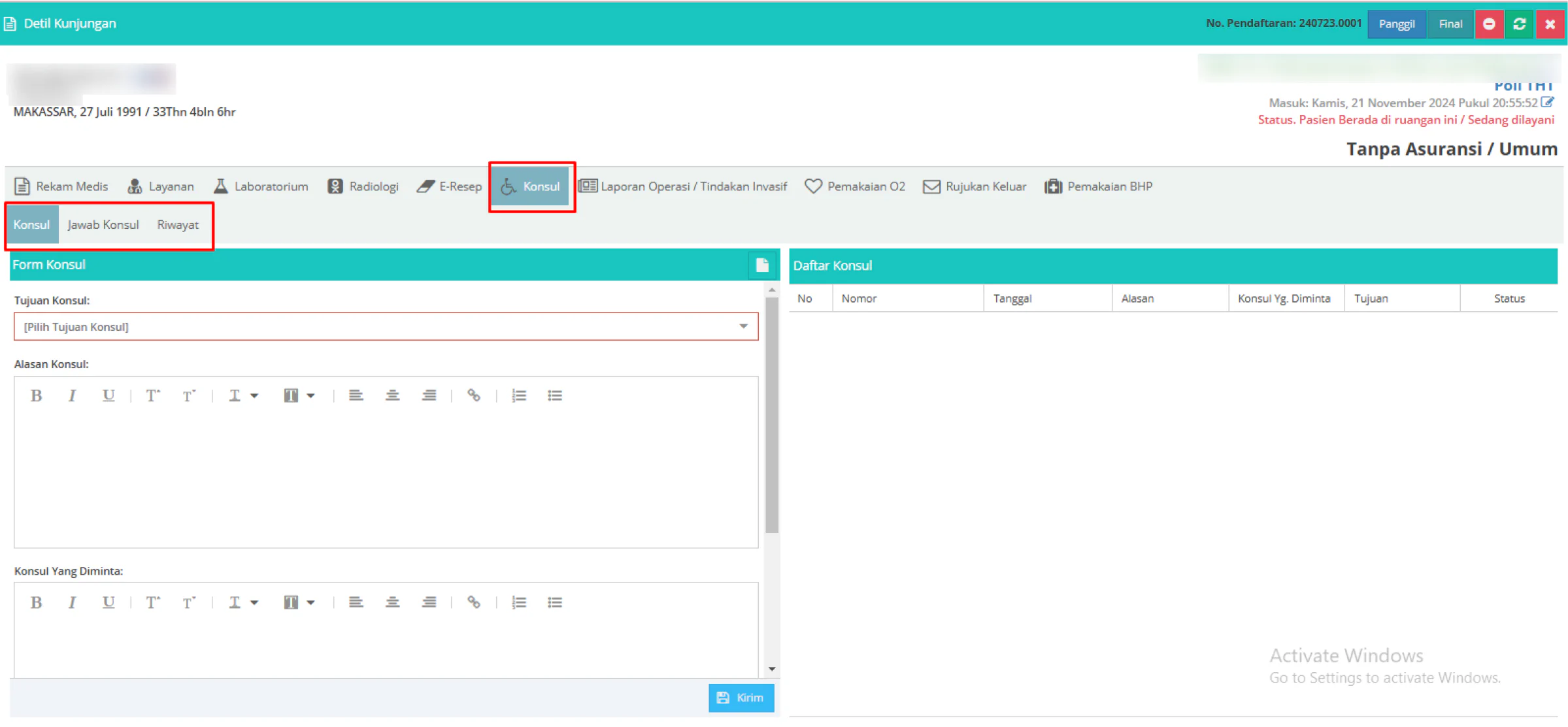Image resolution: width=1568 pixels, height=727 pixels.
Task: Increase font size in Konsul Yang Diminta editor
Action: tap(152, 602)
